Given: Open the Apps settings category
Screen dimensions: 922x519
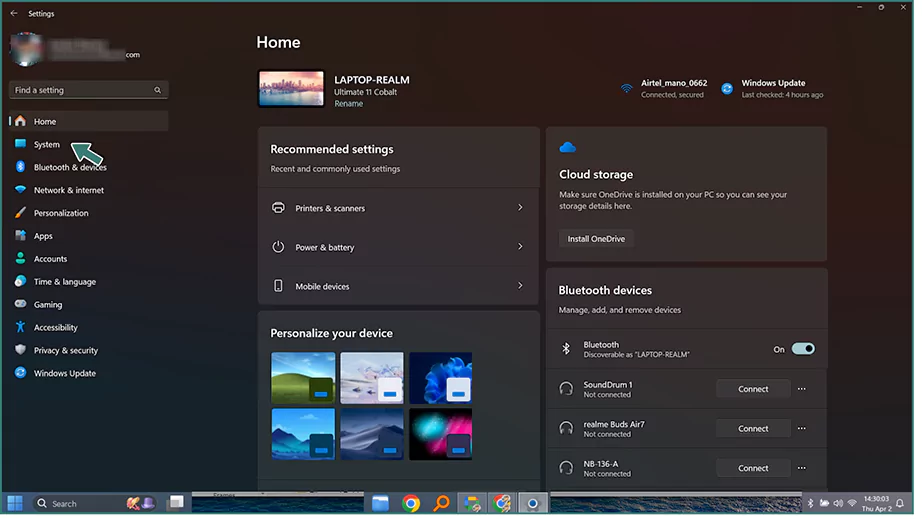Looking at the screenshot, I should (x=44, y=237).
